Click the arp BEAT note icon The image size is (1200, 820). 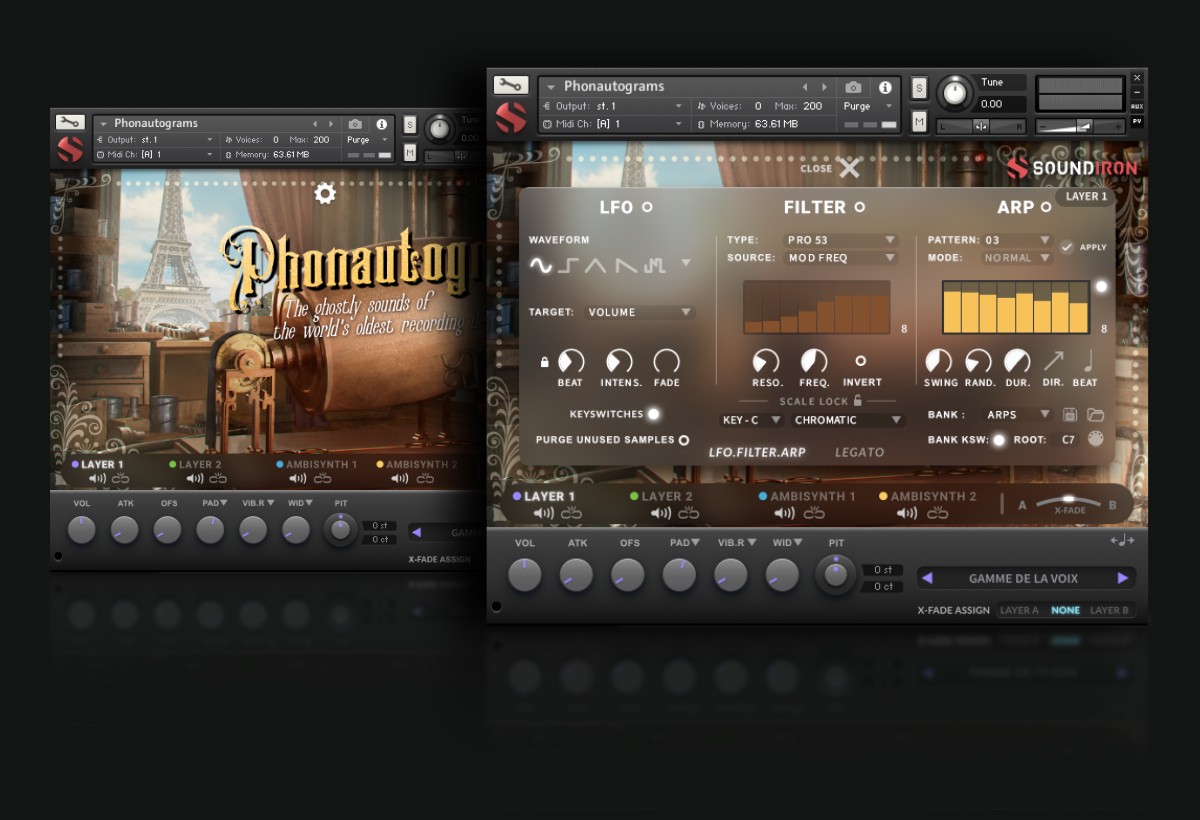tap(1088, 360)
